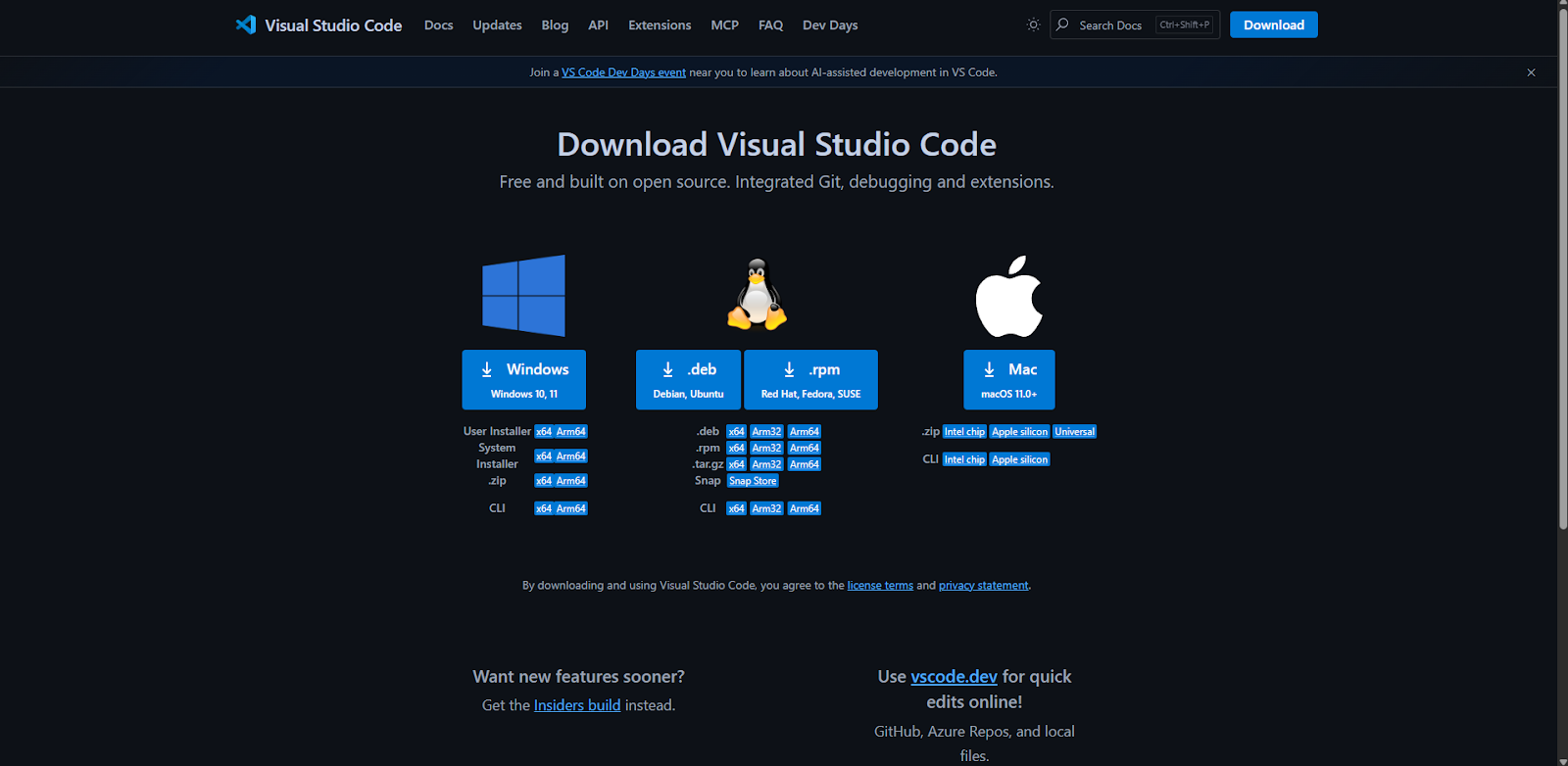The width and height of the screenshot is (1568, 766).
Task: Download the .deb package for Debian, Ubuntu
Action: coord(688,379)
